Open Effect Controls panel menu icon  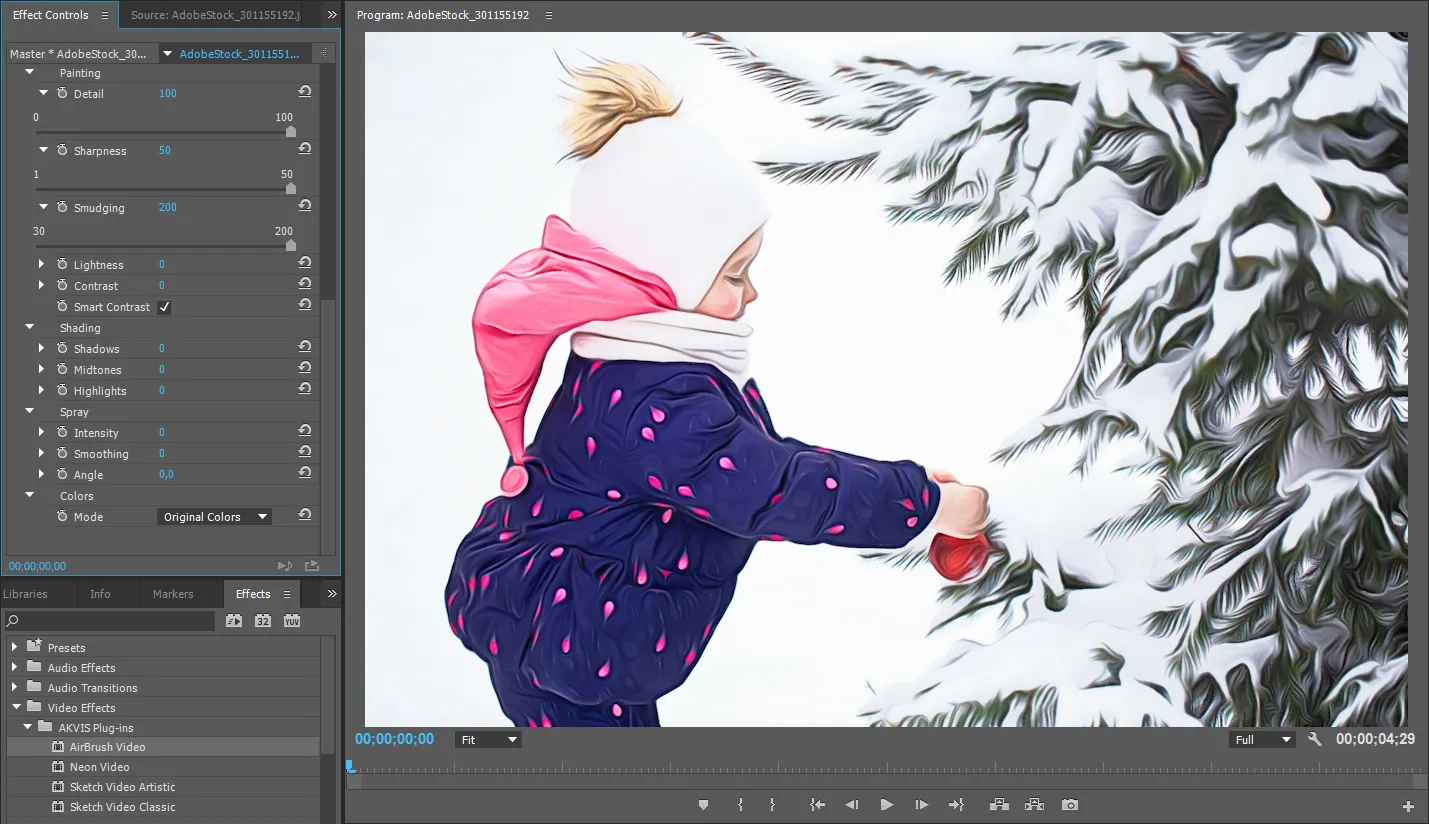(x=105, y=15)
